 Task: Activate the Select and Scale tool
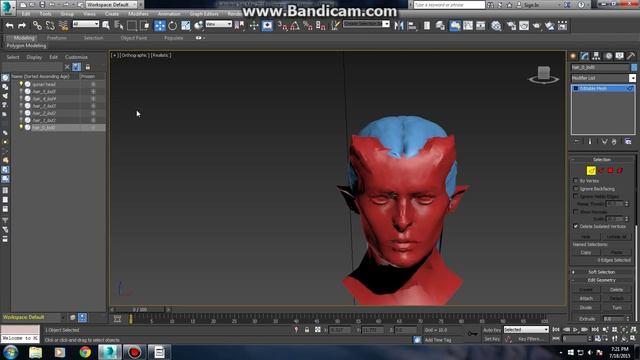(186, 26)
